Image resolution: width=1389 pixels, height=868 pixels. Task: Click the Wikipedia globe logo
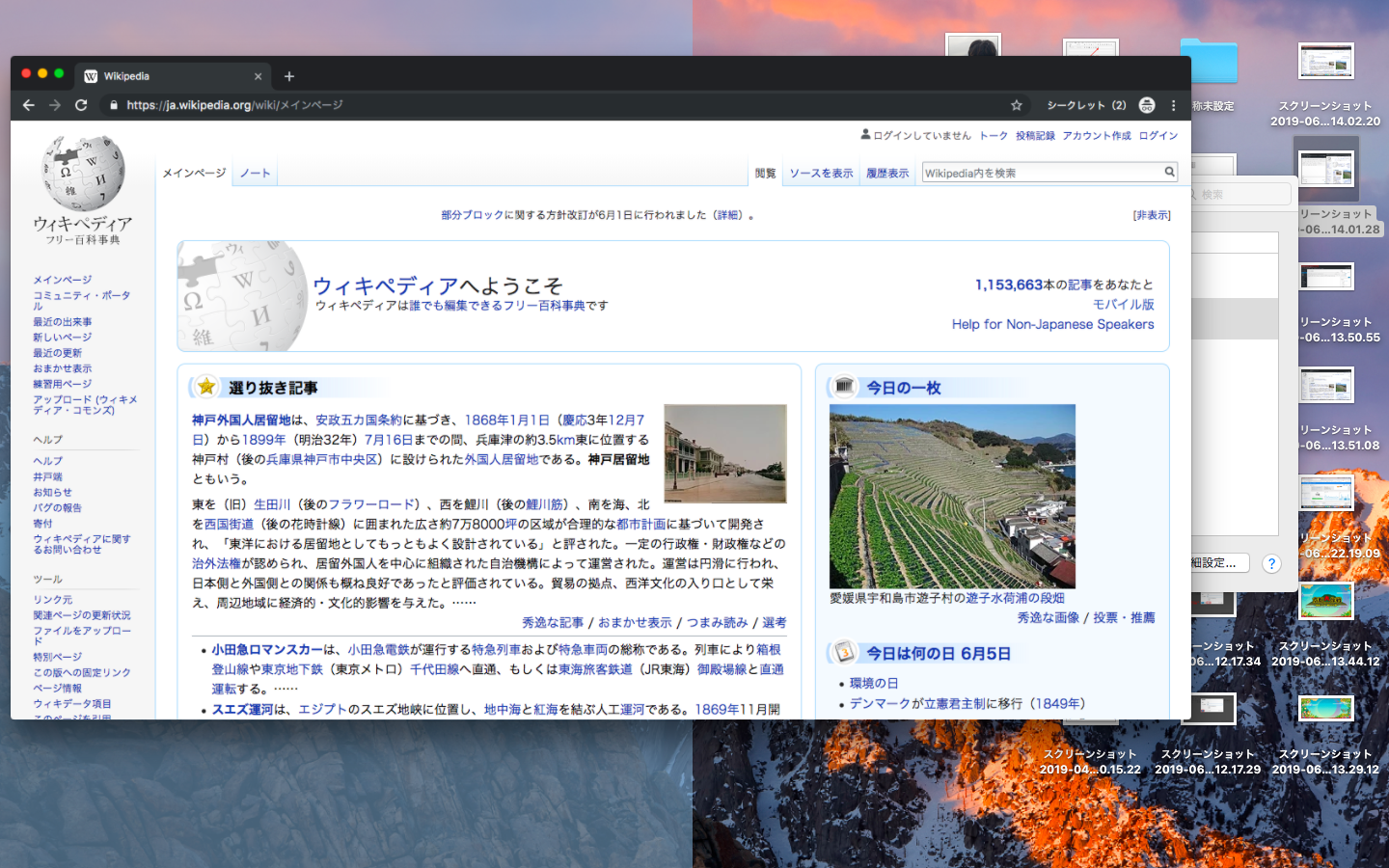pos(83,174)
